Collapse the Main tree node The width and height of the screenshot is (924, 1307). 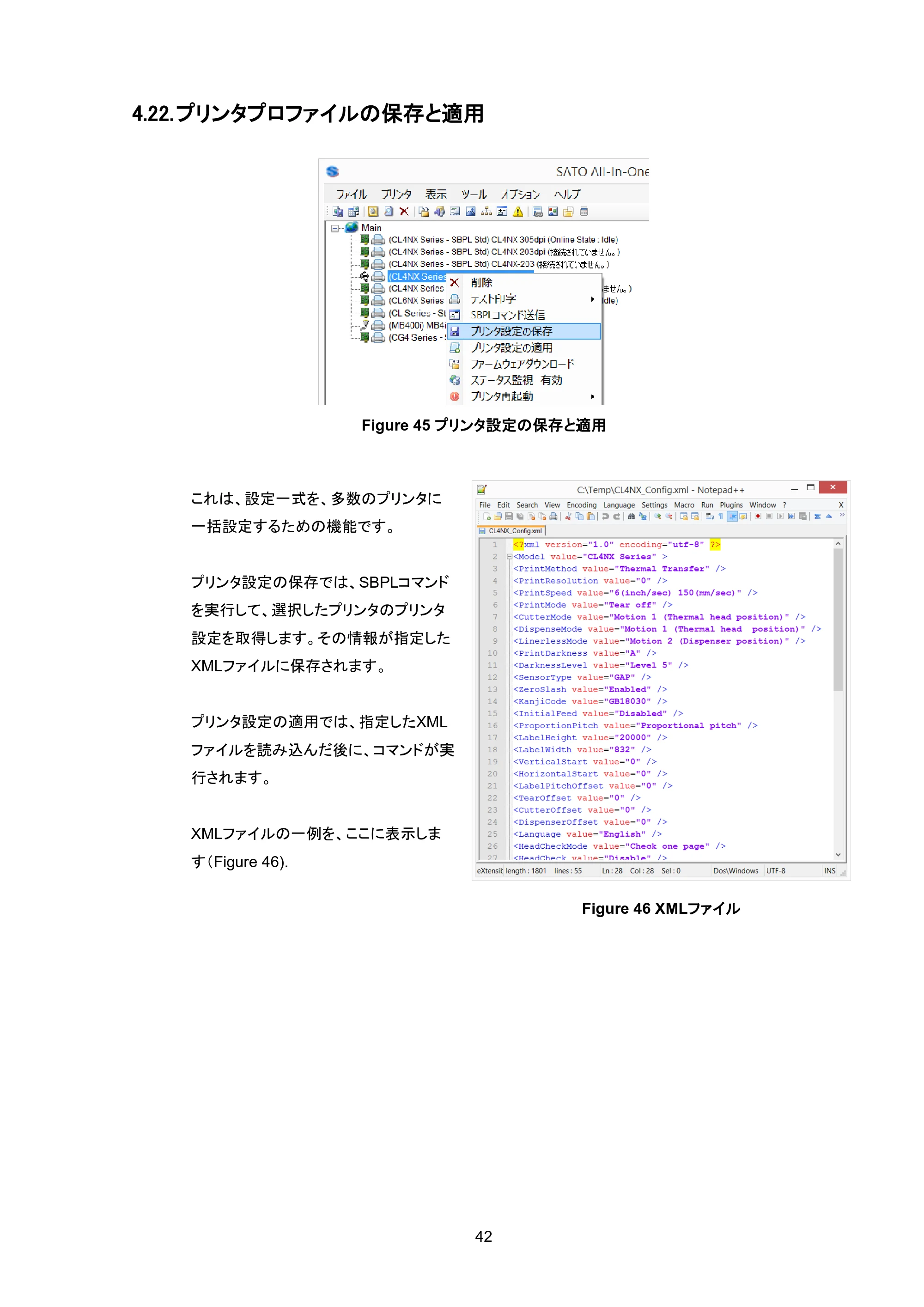pos(335,228)
